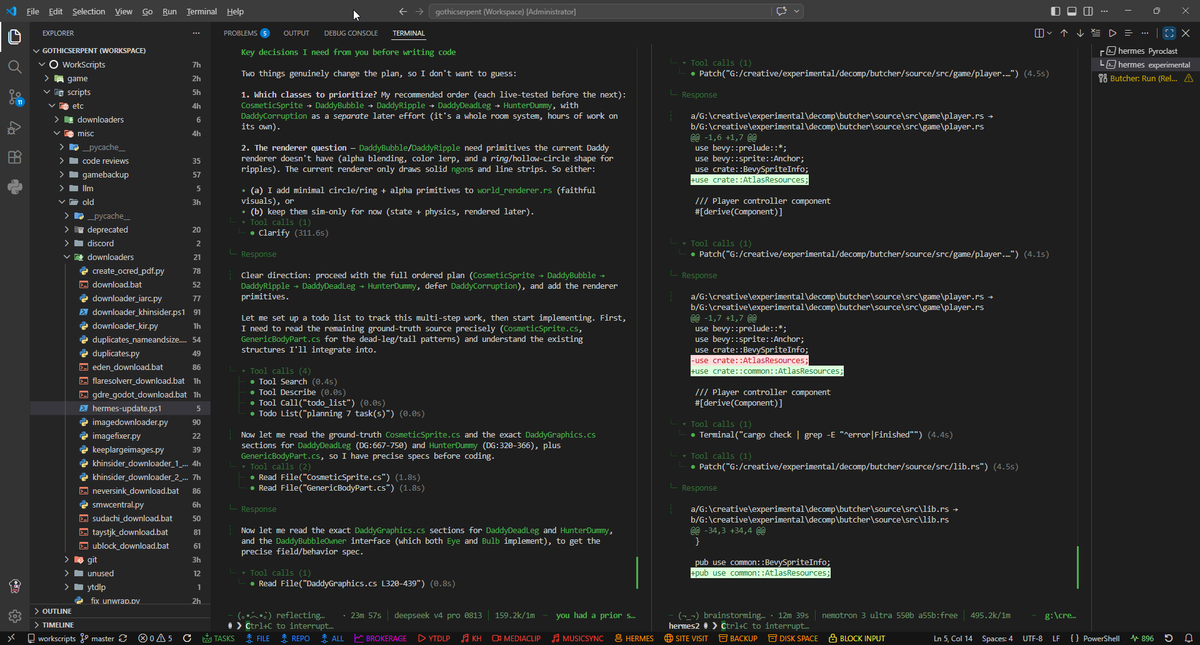The image size is (1200, 645).
Task: Open split terminal dropdown chevron
Action: click(1049, 33)
